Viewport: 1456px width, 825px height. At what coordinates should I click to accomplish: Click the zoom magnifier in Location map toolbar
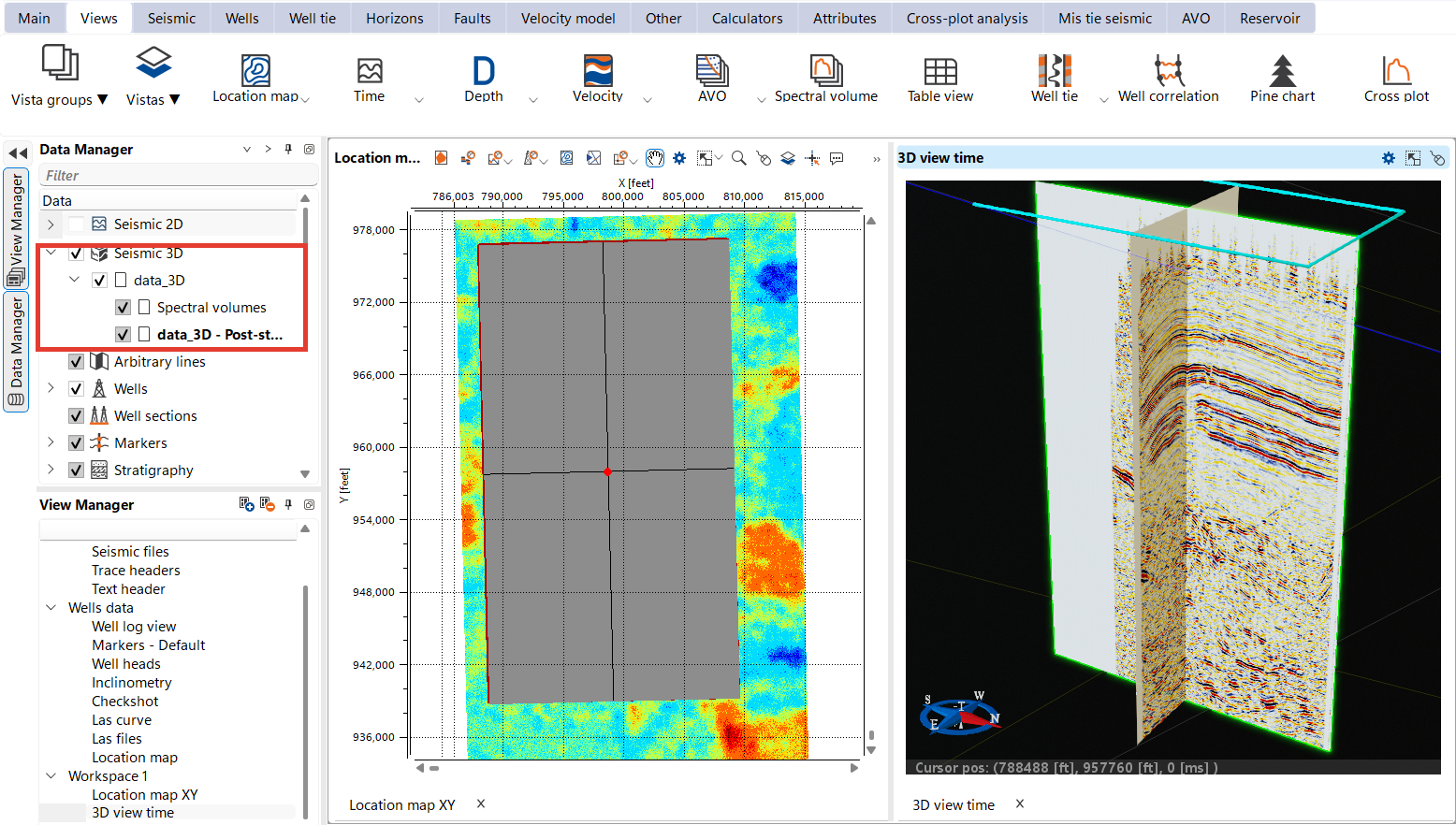738,158
